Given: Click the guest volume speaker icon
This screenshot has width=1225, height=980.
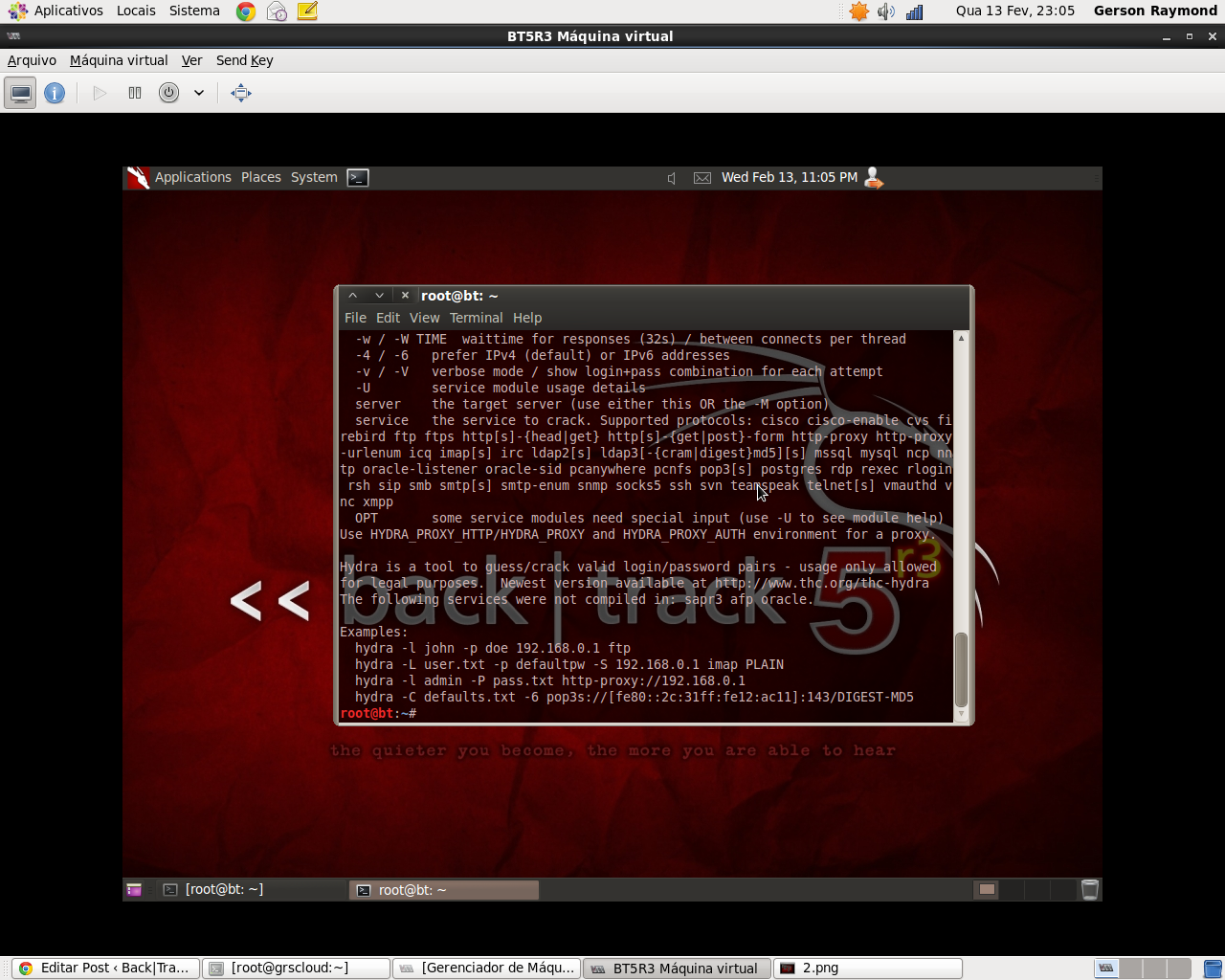Looking at the screenshot, I should (x=672, y=178).
